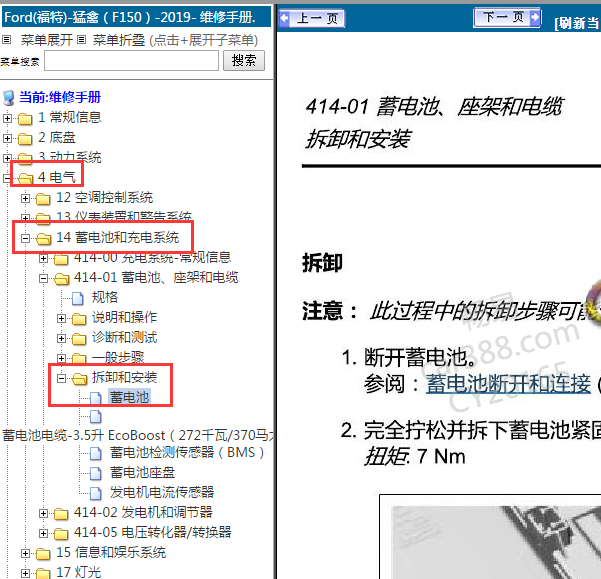Viewport: 601px width, 579px height.
Task: Click the 菜单折叠 list icon
Action: [x=81, y=39]
